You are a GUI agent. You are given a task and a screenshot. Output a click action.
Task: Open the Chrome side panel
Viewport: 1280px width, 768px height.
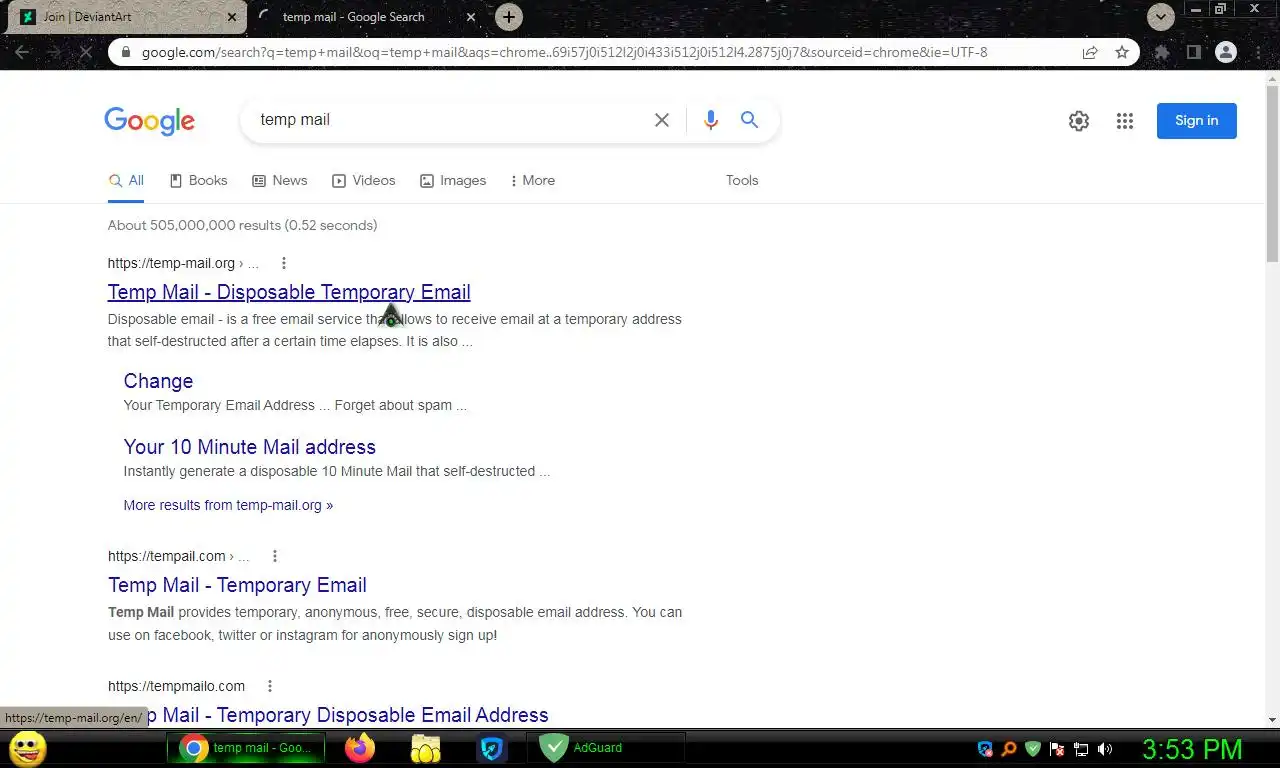tap(1193, 52)
